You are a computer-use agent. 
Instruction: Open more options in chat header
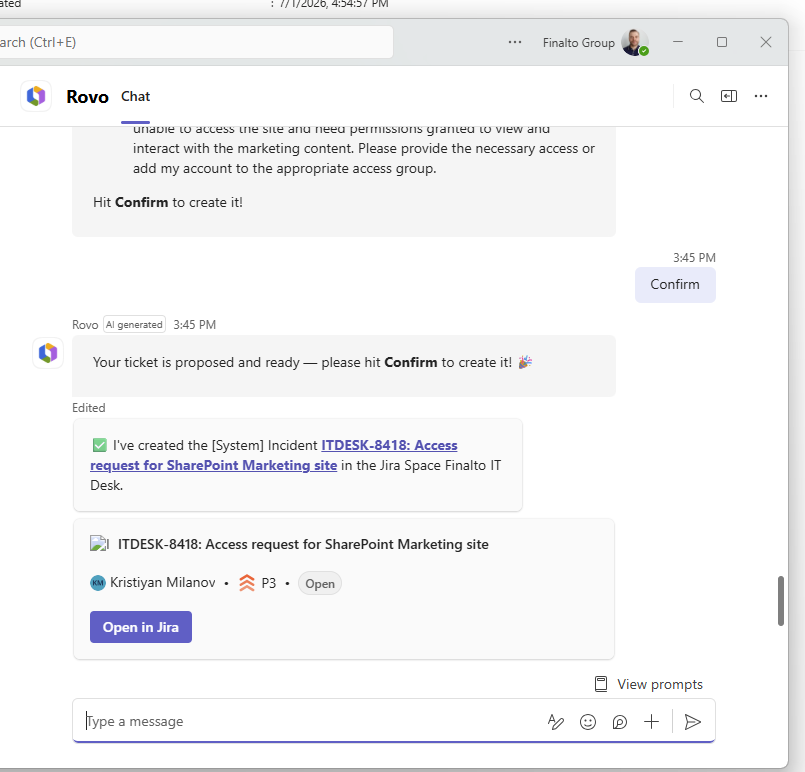[761, 96]
